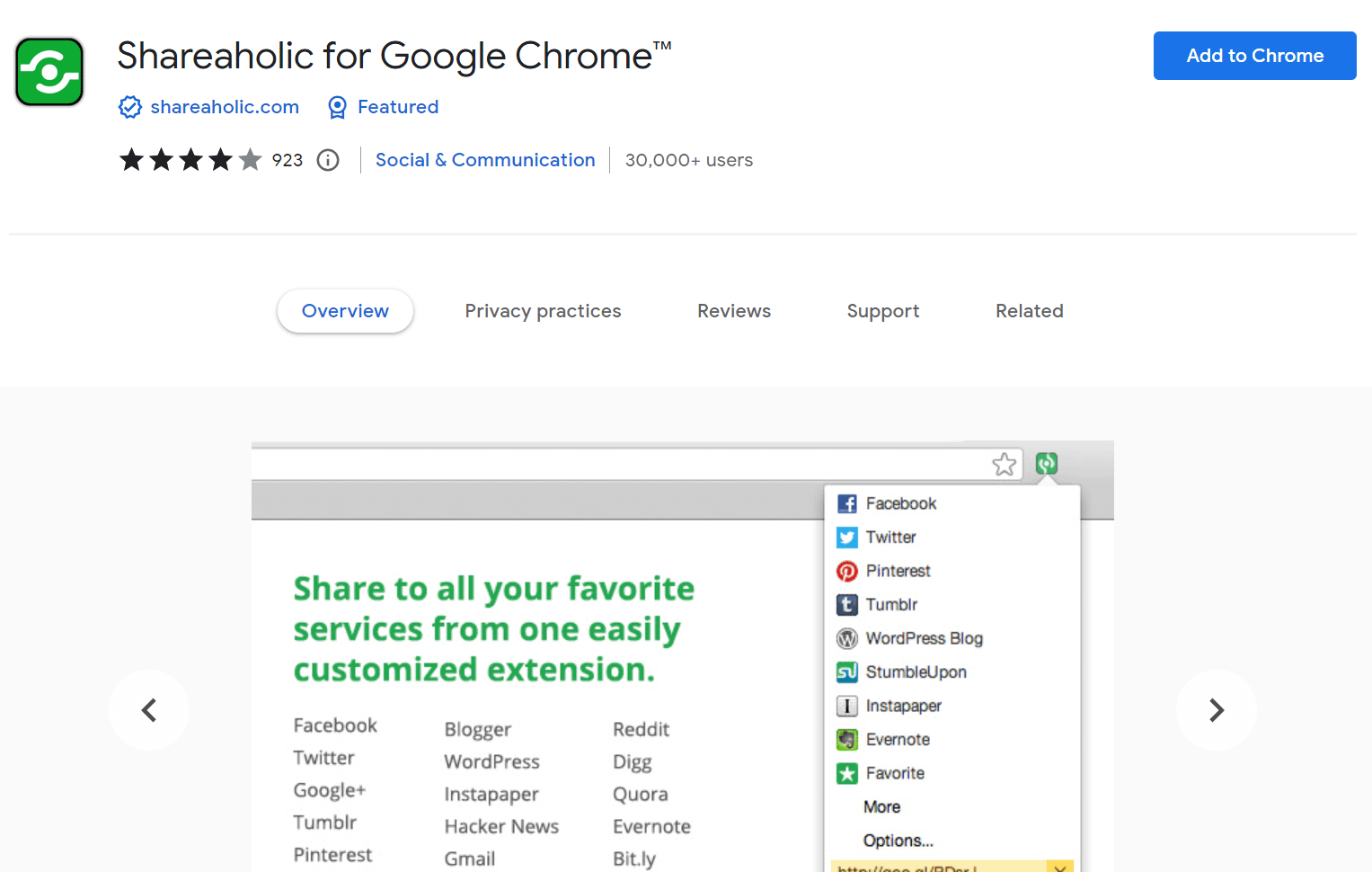Switch to the Reviews tab
Image resolution: width=1372 pixels, height=872 pixels.
pyautogui.click(x=733, y=311)
